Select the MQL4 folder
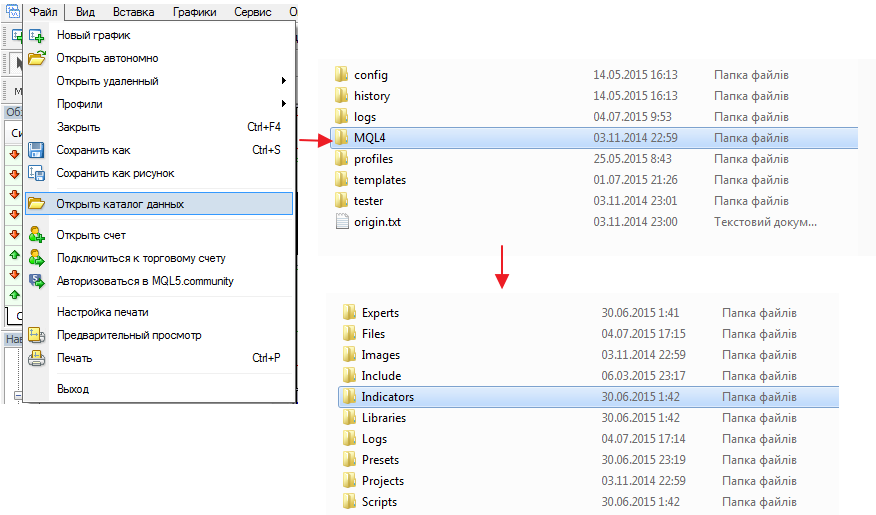Image resolution: width=876 pixels, height=515 pixels. click(369, 138)
